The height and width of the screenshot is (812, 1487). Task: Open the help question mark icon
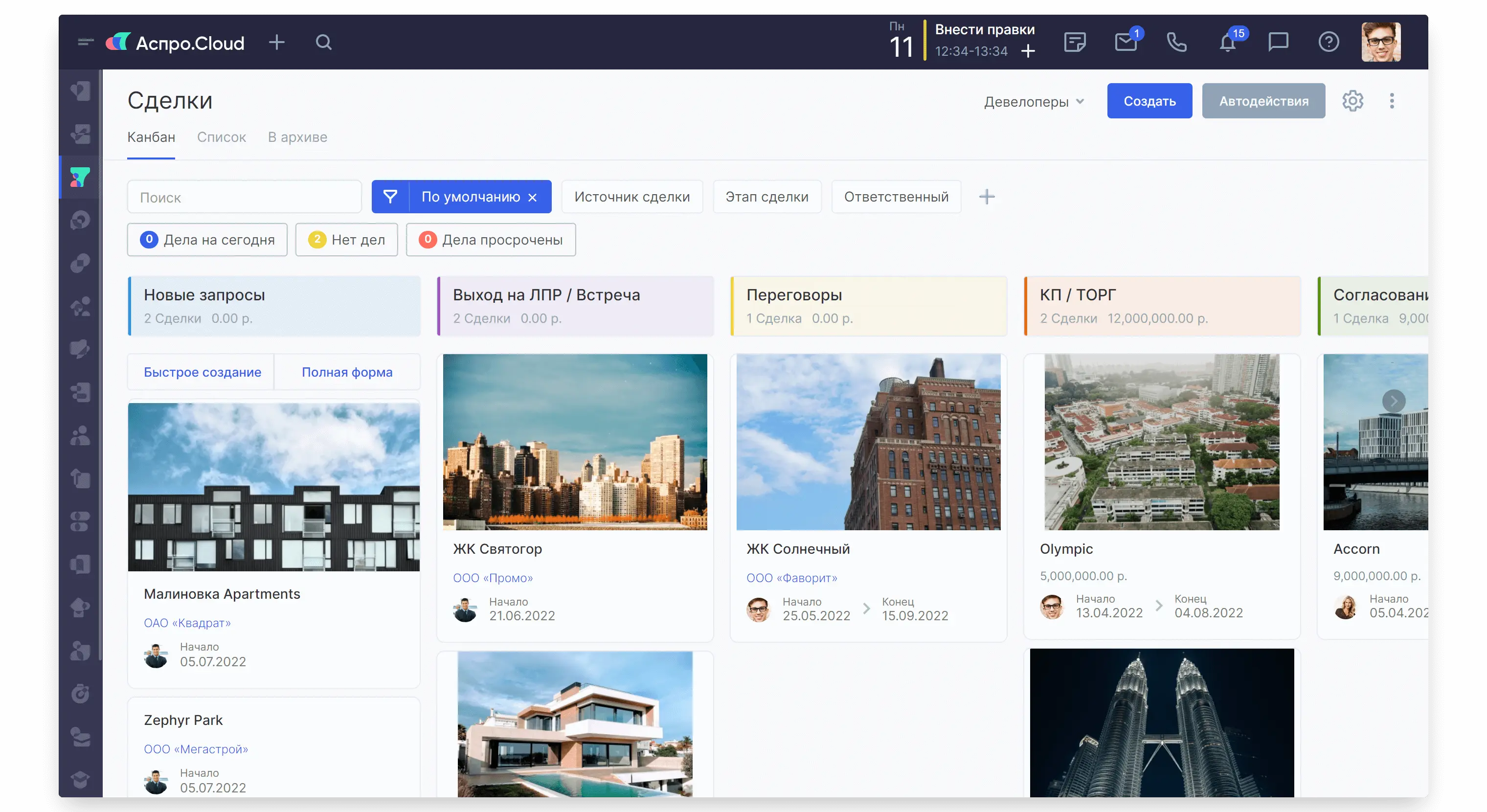[1329, 42]
